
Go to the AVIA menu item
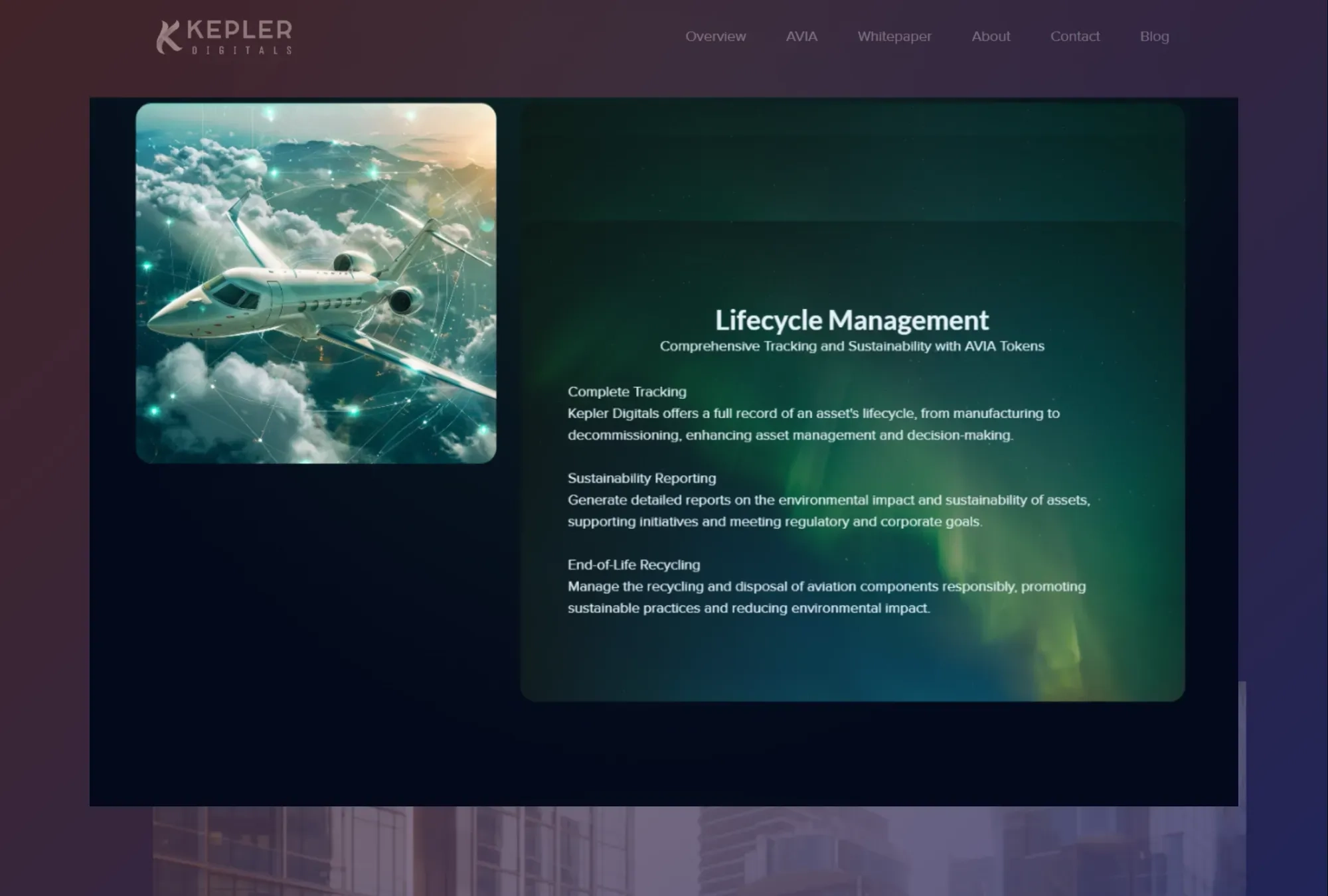[x=801, y=37]
